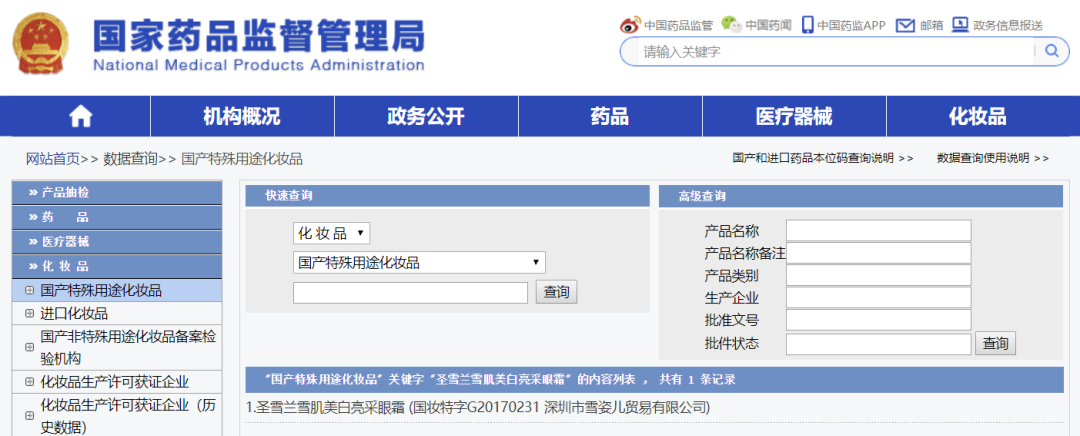Open the 化妆品 navigation menu
Viewport: 1080px width, 436px height.
(977, 116)
